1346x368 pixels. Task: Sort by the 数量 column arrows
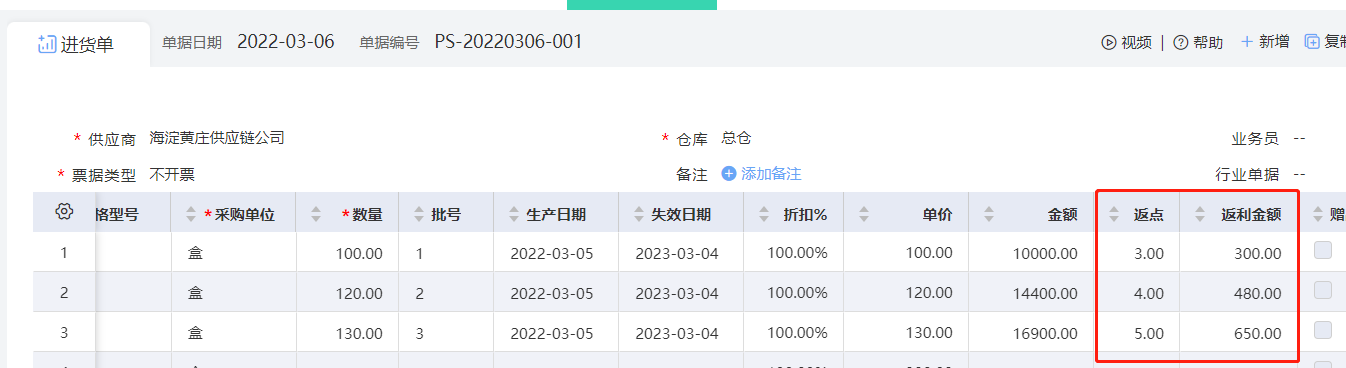click(317, 214)
